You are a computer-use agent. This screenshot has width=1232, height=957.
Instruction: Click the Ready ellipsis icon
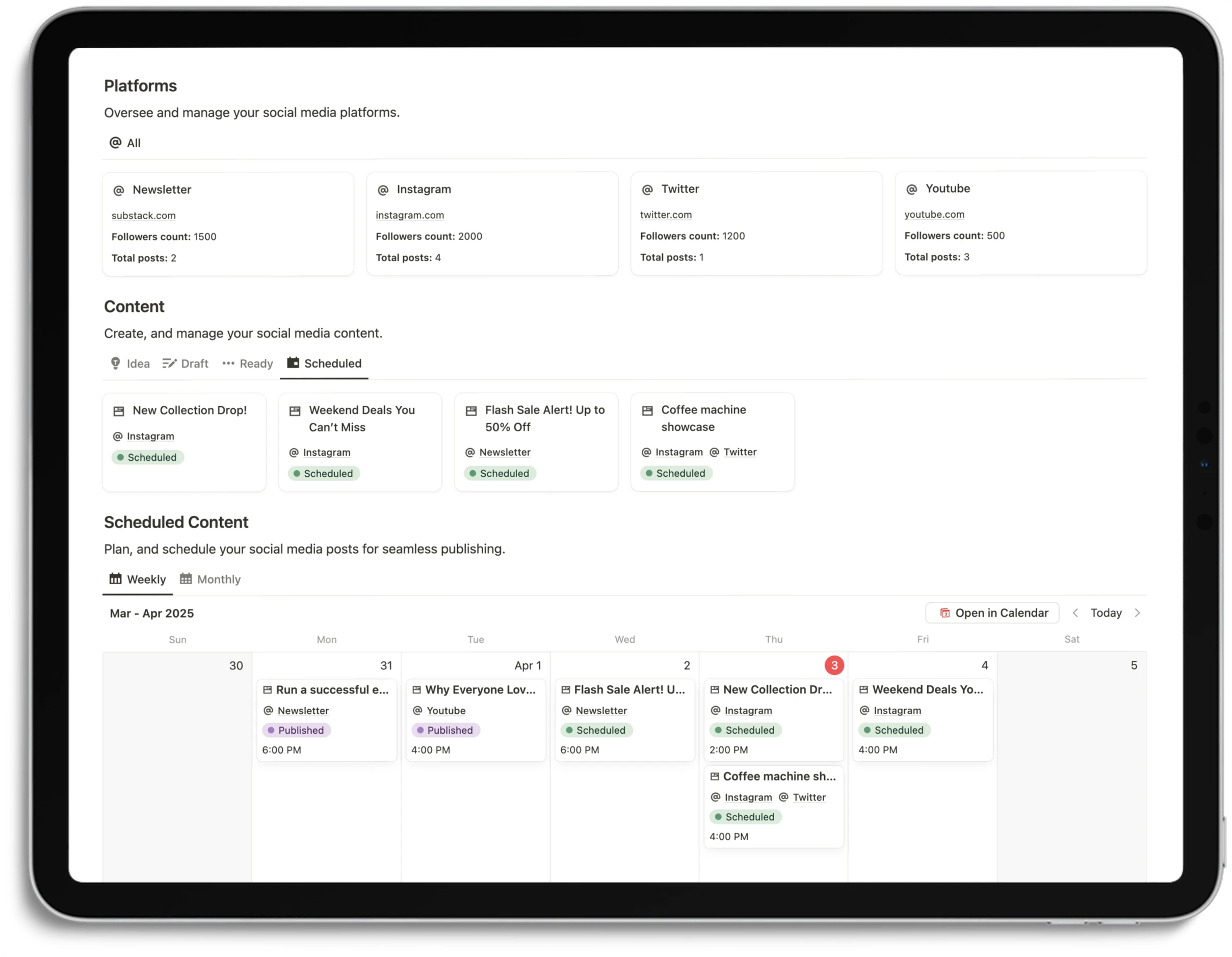(228, 364)
